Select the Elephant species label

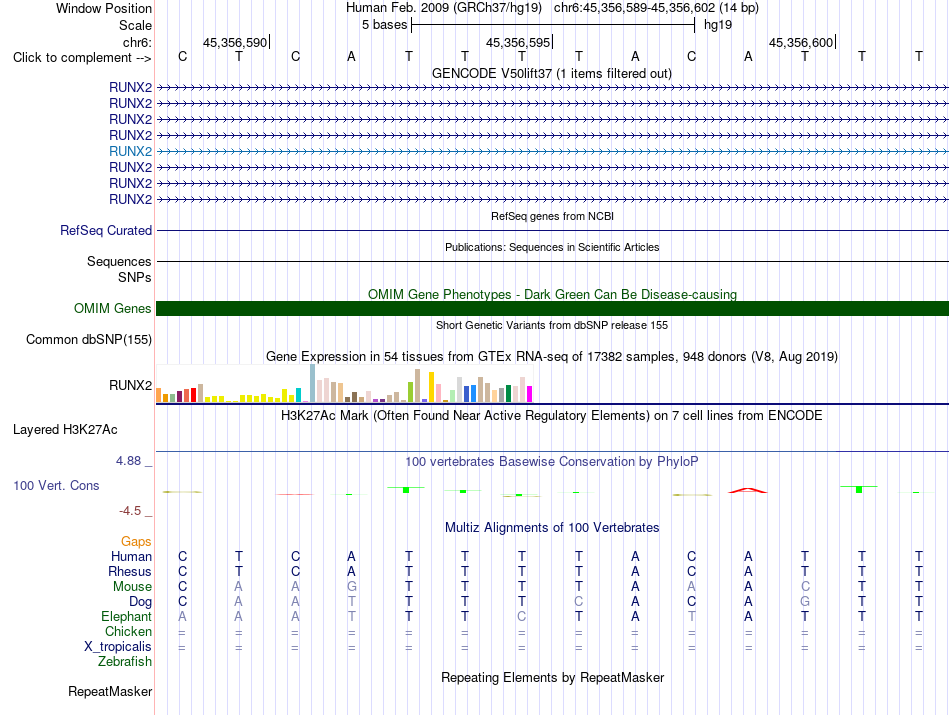[x=126, y=616]
